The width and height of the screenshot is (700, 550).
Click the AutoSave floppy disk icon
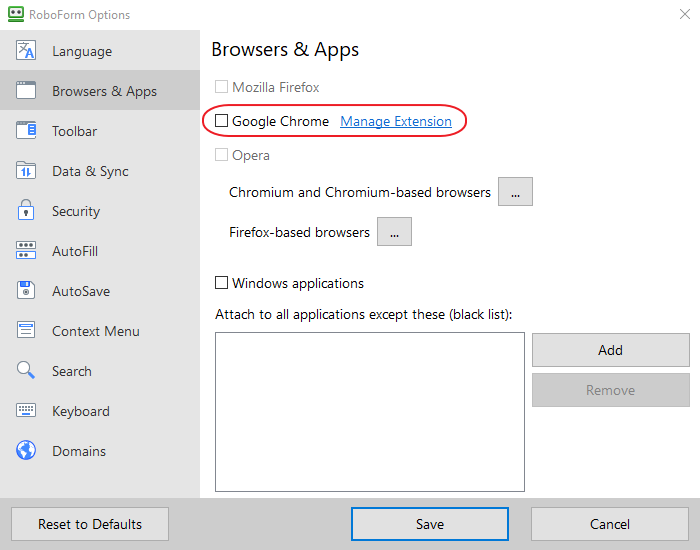click(x=26, y=290)
